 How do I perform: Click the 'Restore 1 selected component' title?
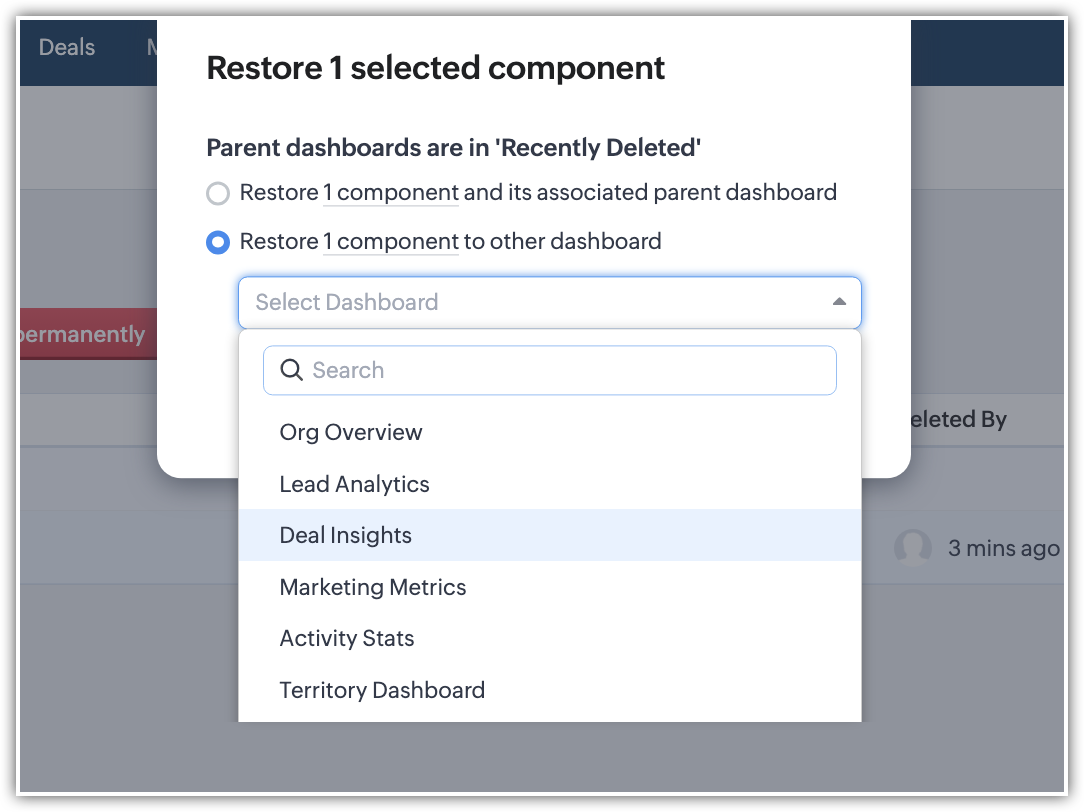(435, 68)
